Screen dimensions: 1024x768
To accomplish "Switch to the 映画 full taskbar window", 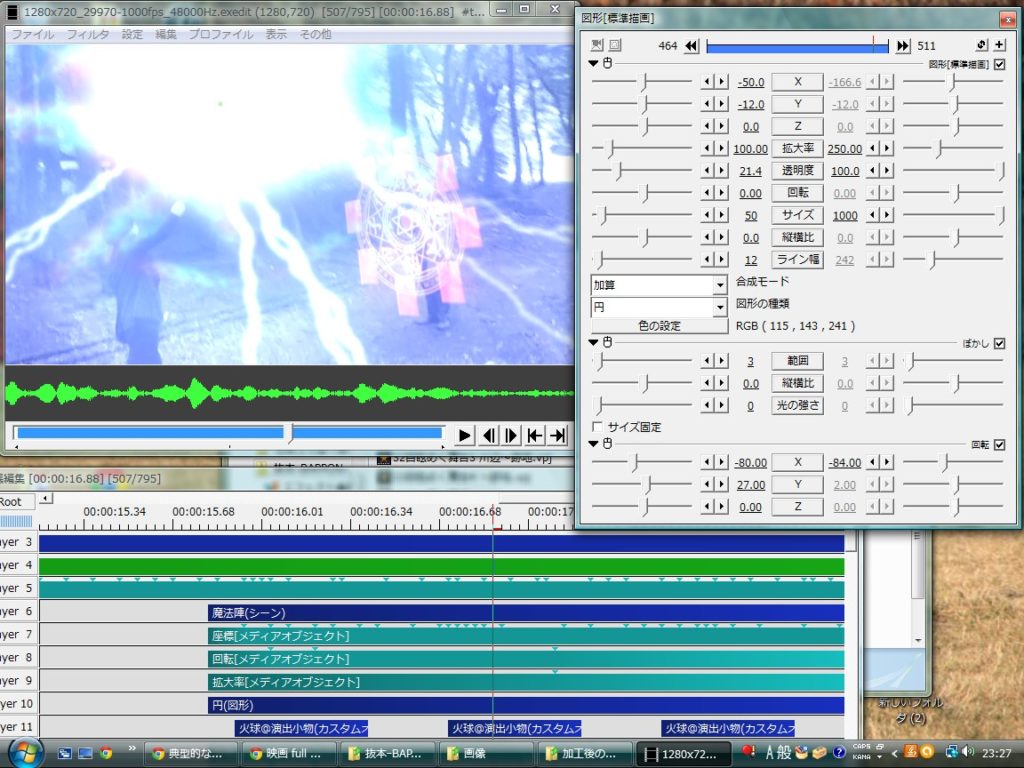I will 288,754.
